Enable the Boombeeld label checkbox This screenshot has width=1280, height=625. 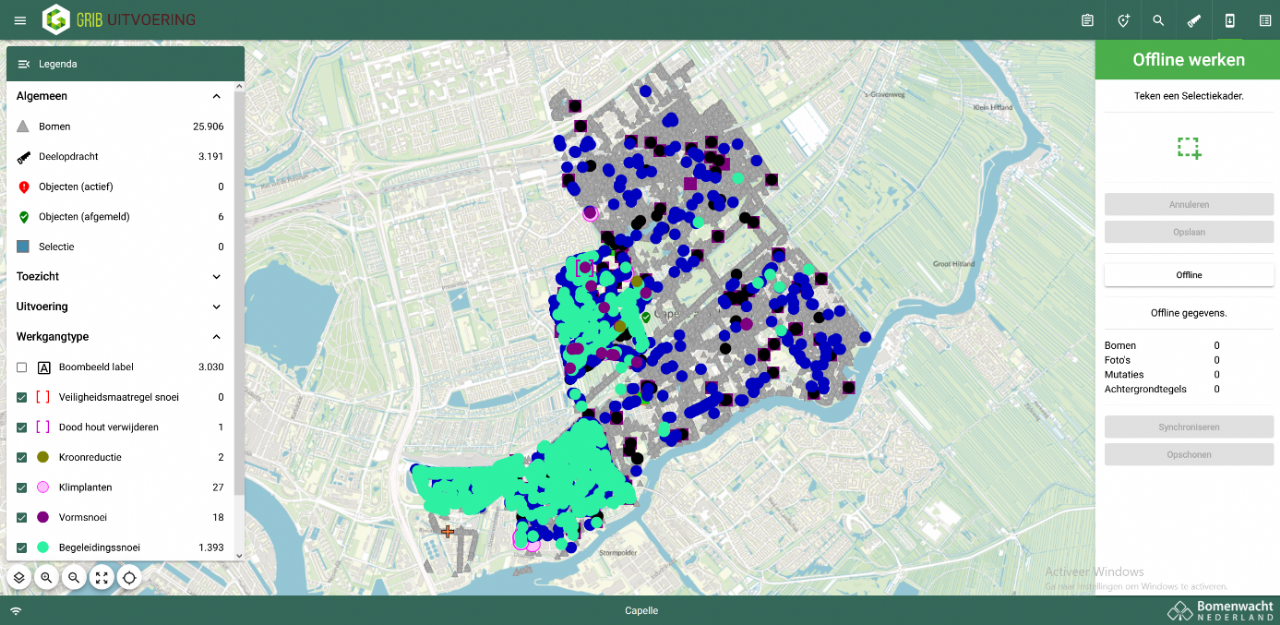22,367
